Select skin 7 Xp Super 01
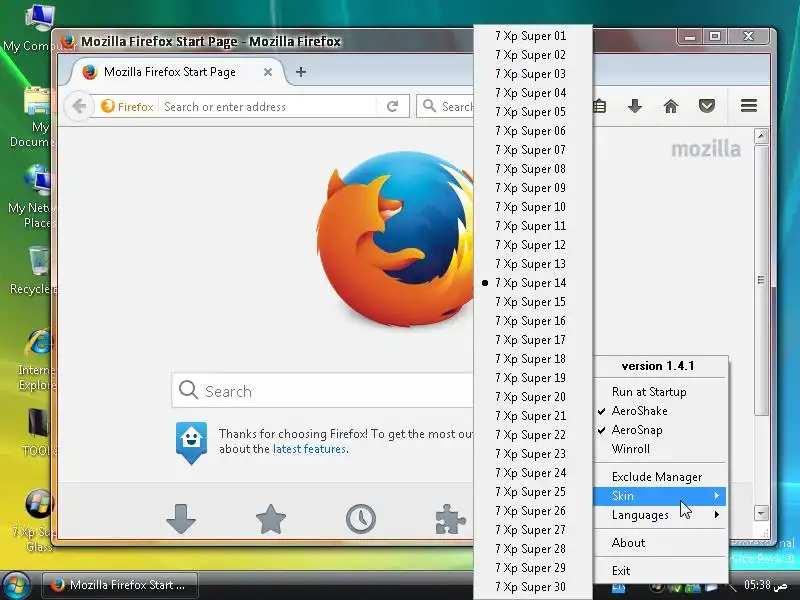This screenshot has width=800, height=600. [x=533, y=36]
